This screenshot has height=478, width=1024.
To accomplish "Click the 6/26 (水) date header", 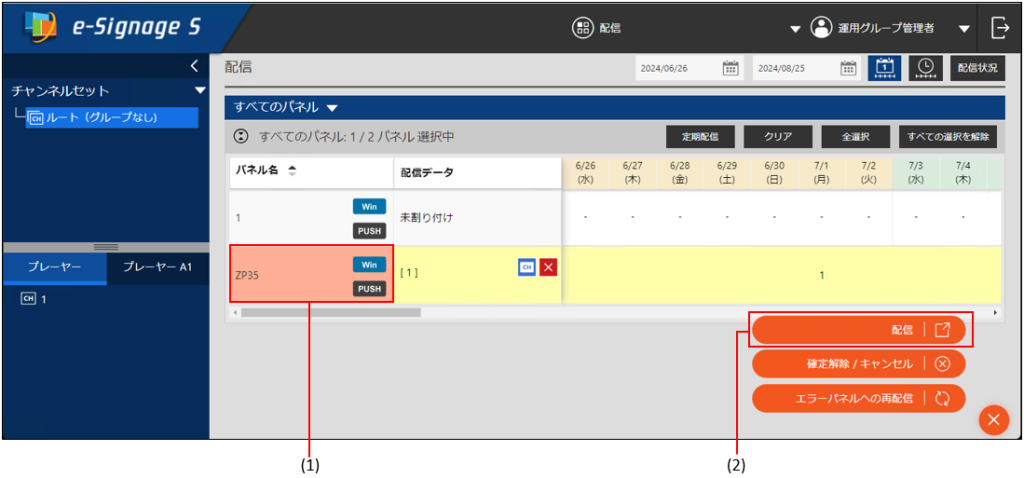I will pyautogui.click(x=585, y=173).
